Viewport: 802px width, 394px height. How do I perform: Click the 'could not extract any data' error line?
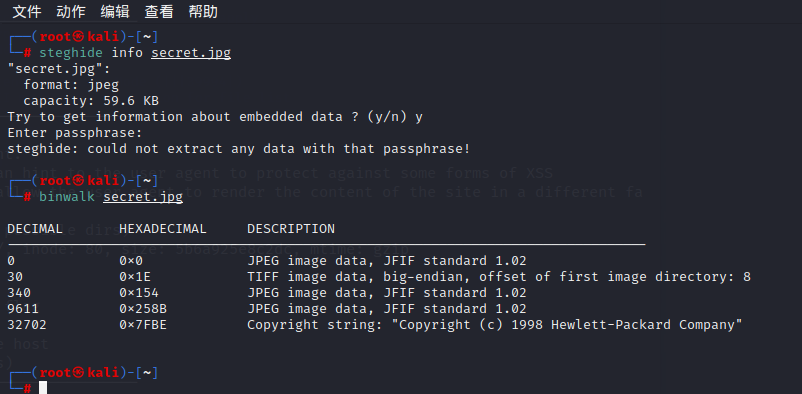click(x=239, y=149)
